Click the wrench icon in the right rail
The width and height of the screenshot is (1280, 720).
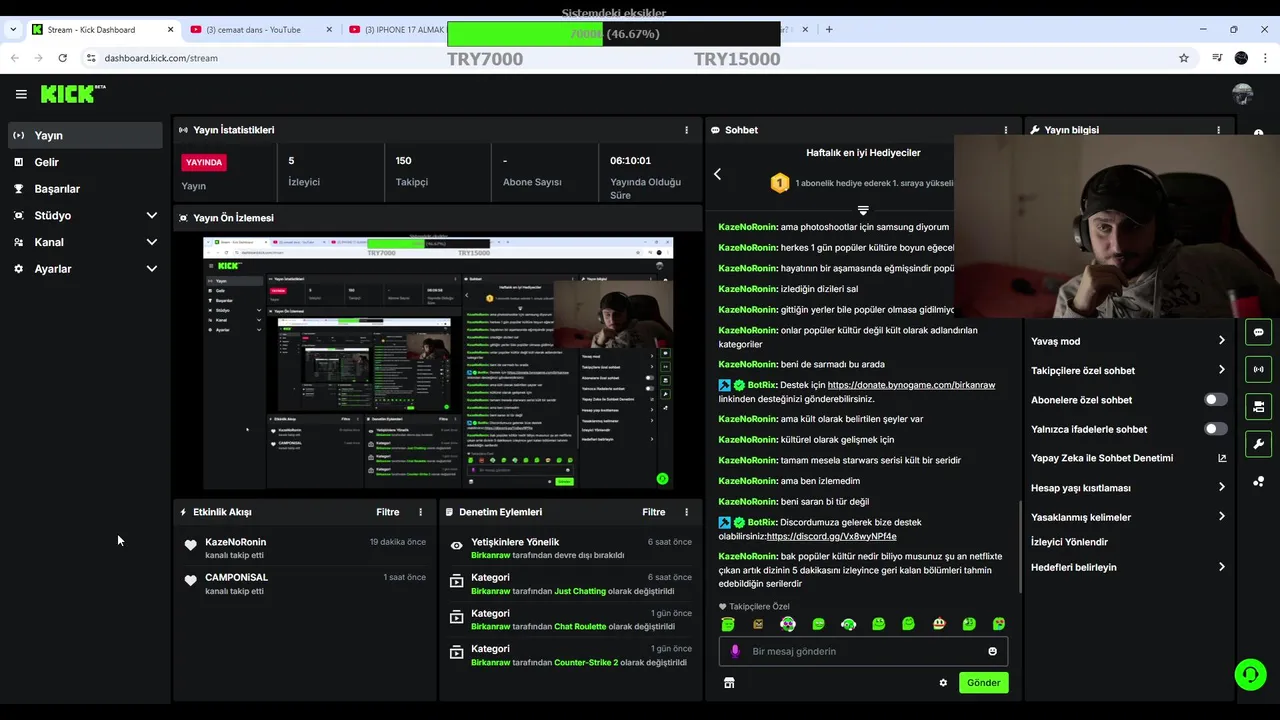pyautogui.click(x=1258, y=444)
